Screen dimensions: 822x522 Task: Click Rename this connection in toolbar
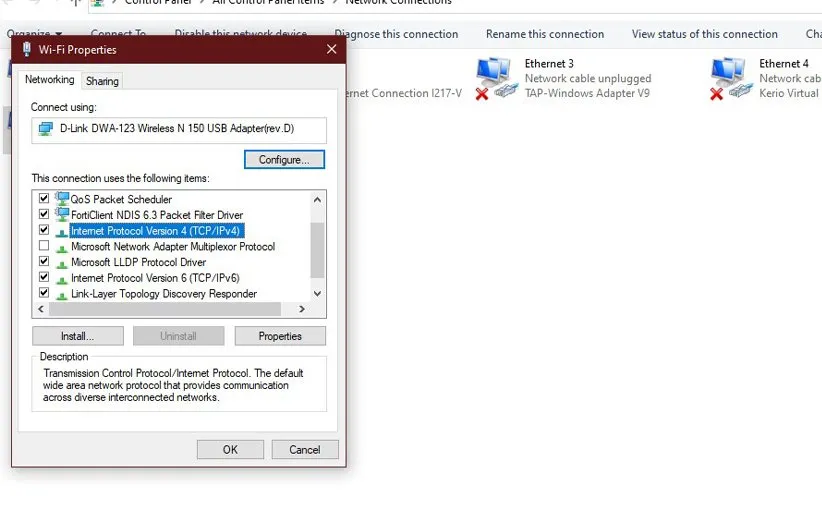[545, 34]
